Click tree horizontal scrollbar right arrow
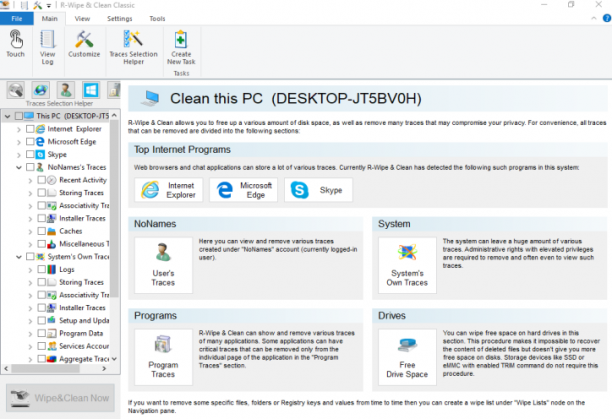Viewport: 612px width, 419px height. coord(104,368)
